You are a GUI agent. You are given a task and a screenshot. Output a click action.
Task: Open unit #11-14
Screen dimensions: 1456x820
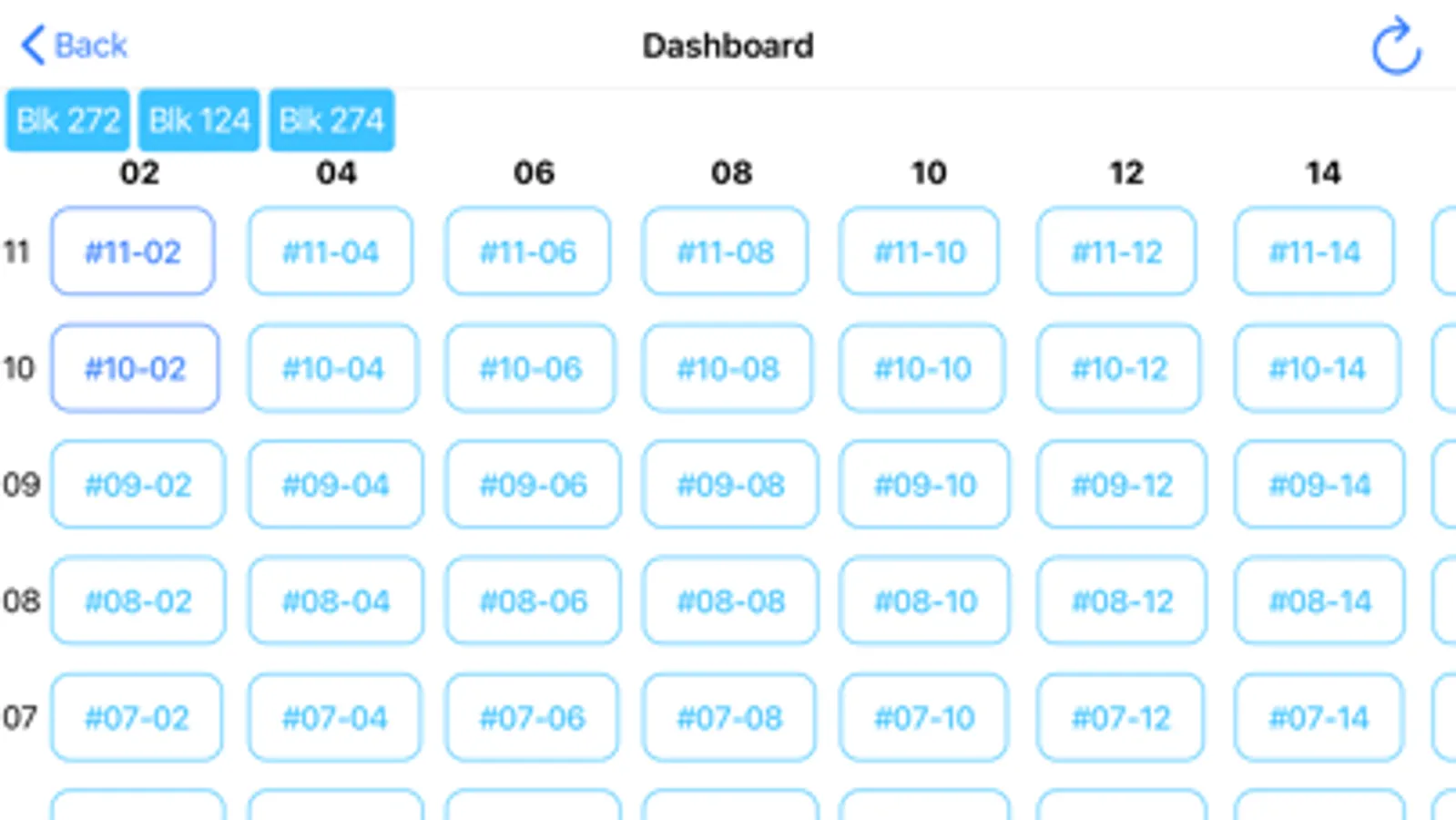coord(1314,251)
